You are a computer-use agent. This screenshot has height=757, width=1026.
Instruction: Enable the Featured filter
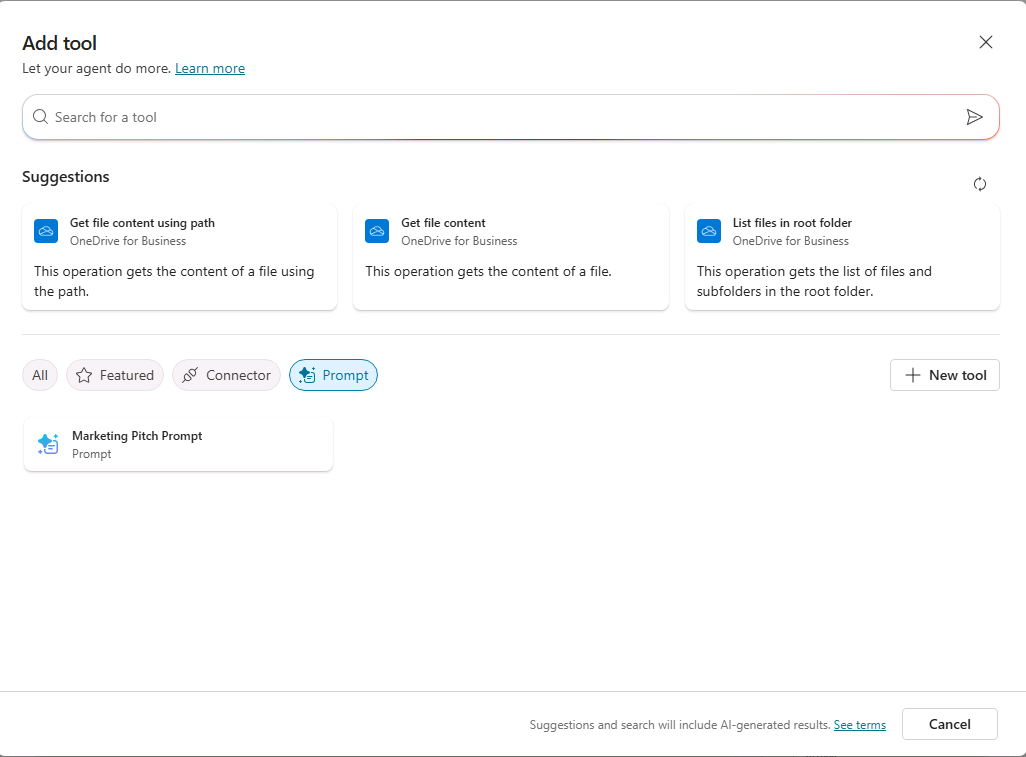(x=114, y=375)
